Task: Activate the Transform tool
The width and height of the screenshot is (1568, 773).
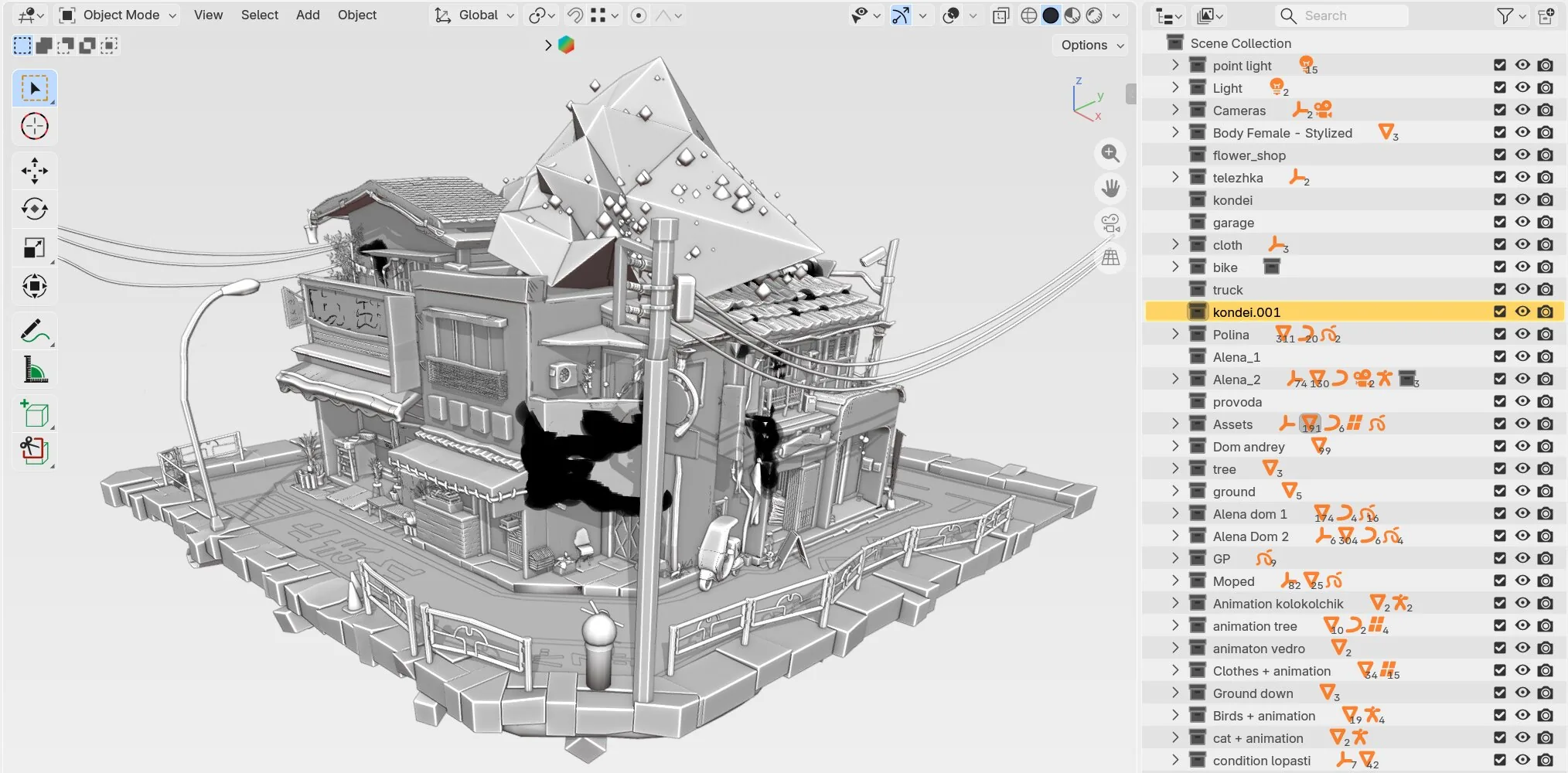Action: [x=35, y=287]
